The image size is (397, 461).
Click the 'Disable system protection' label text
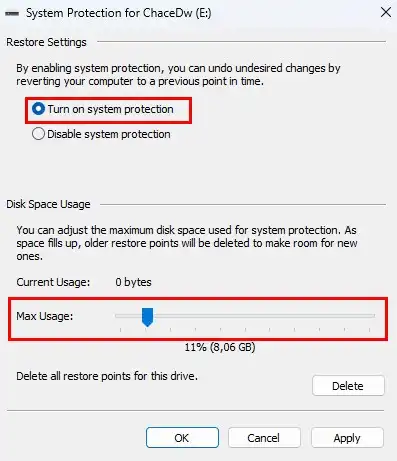coord(109,134)
